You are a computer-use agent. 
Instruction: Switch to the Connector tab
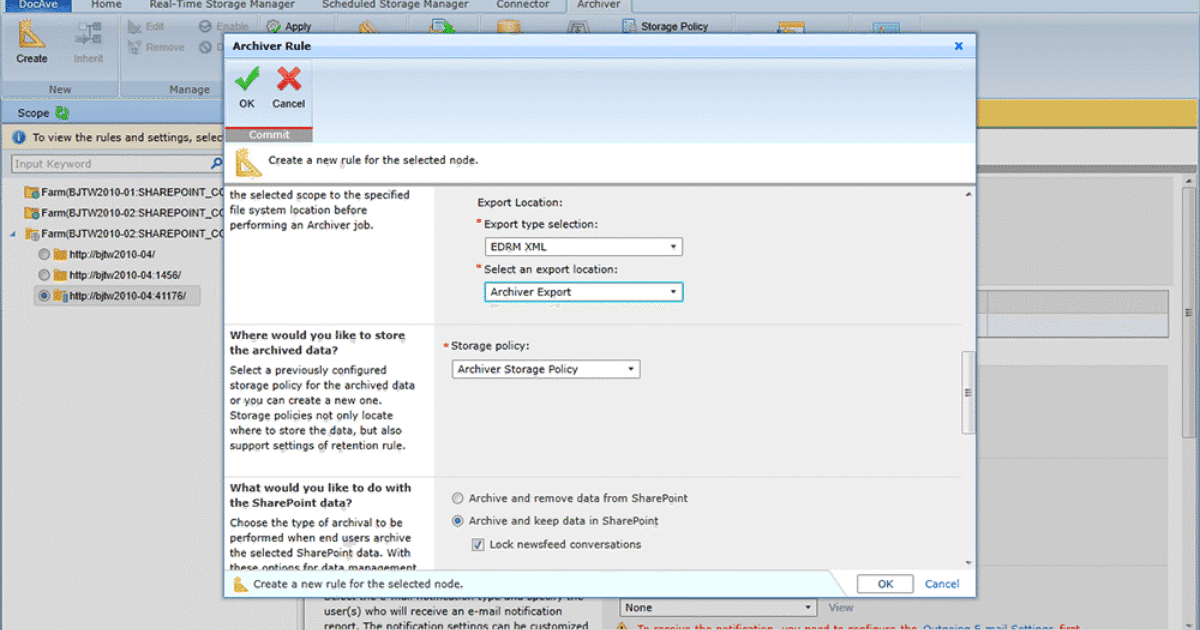point(522,5)
